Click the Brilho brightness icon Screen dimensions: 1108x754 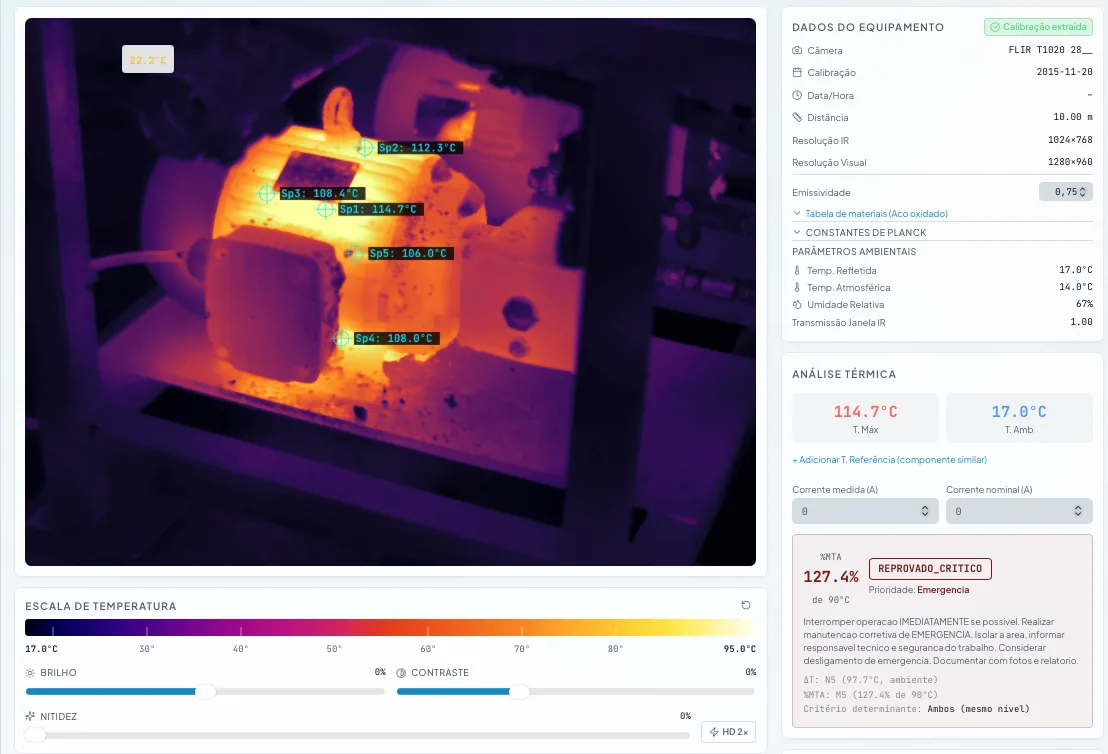30,673
